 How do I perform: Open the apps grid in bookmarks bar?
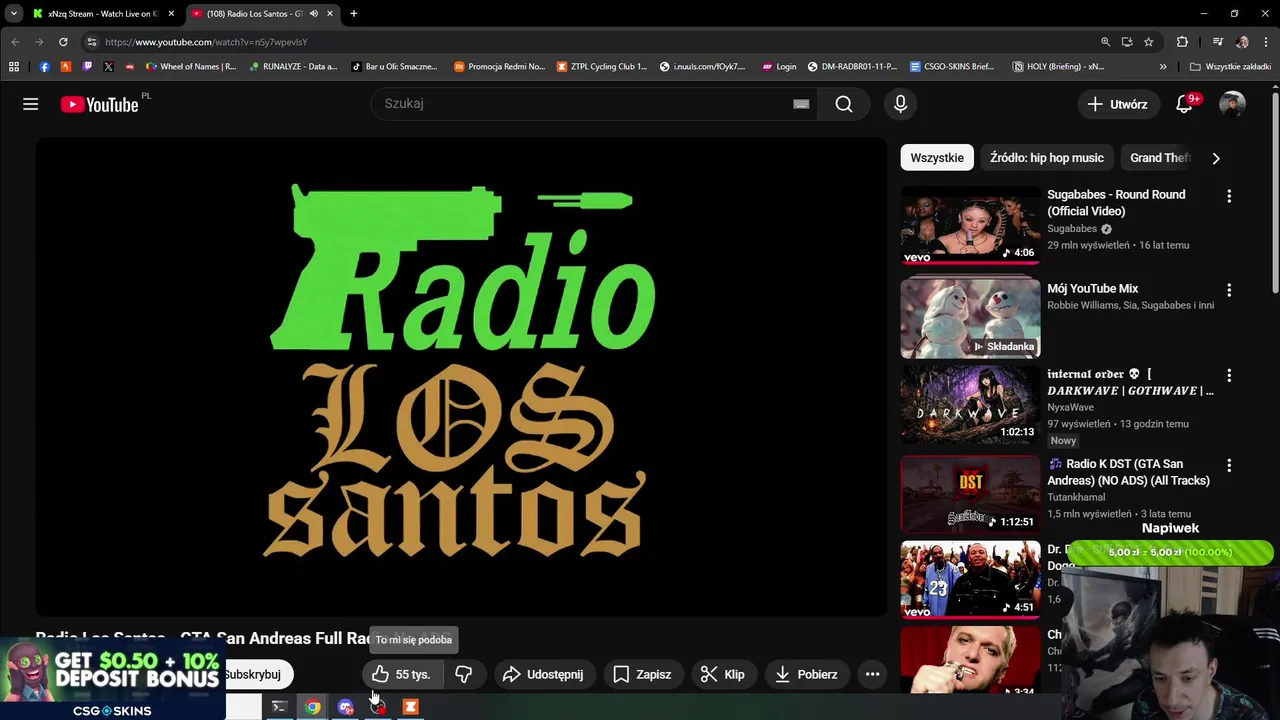click(13, 67)
